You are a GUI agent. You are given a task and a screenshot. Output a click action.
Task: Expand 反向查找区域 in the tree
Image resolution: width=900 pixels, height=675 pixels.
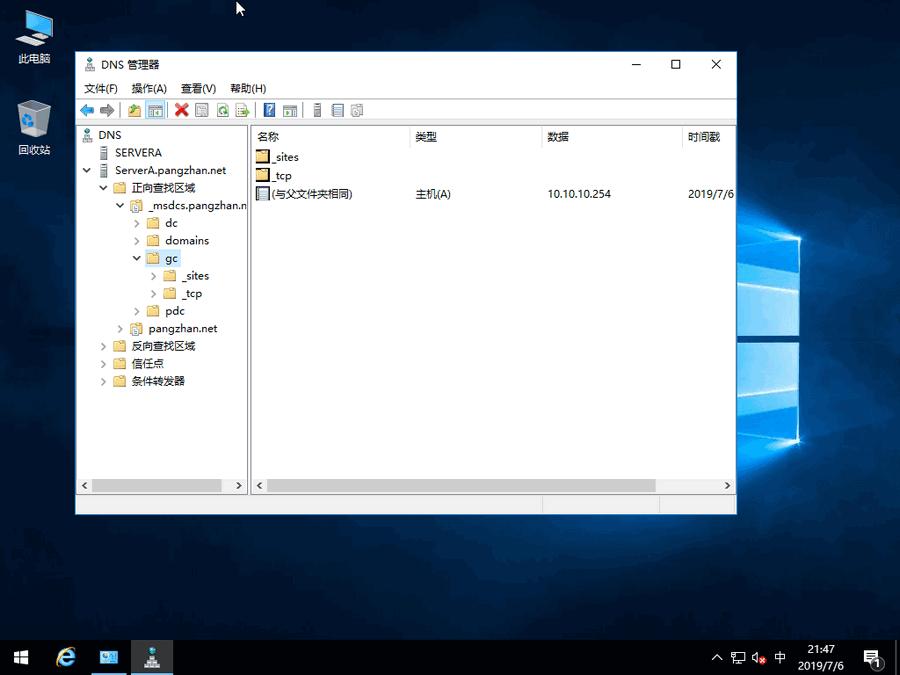click(104, 346)
